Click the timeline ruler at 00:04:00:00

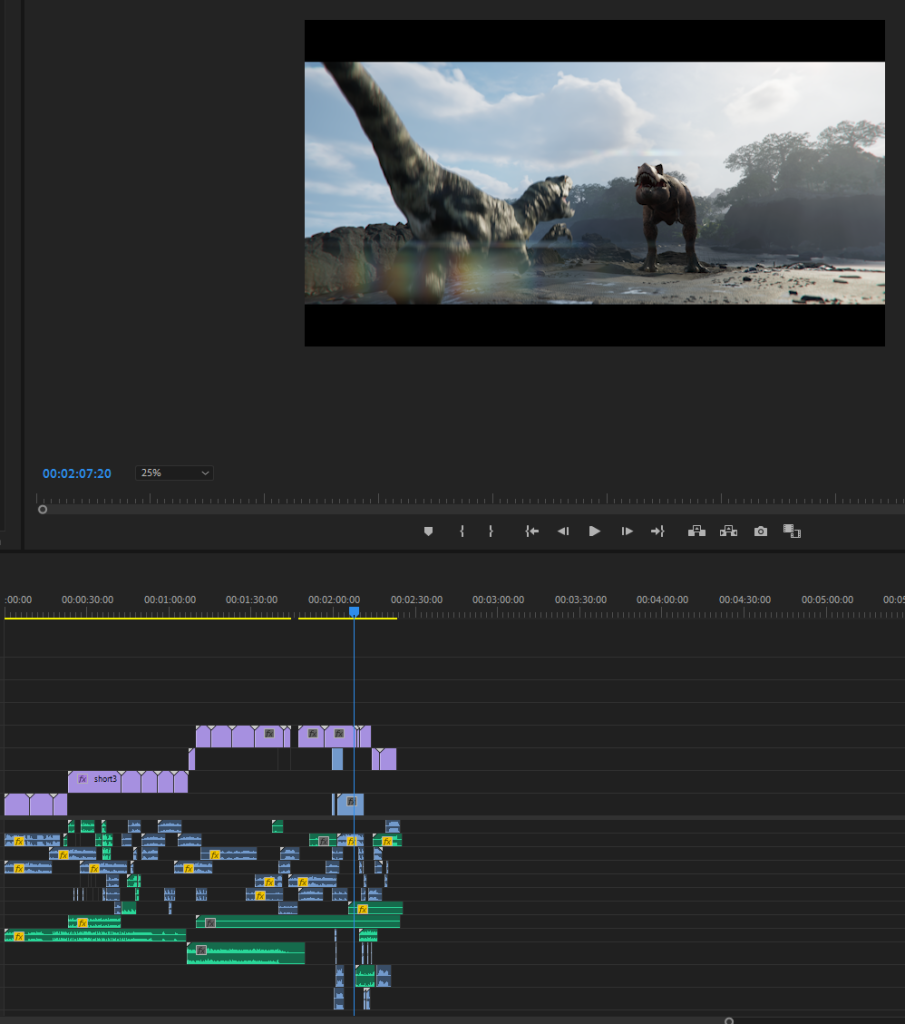[x=662, y=600]
